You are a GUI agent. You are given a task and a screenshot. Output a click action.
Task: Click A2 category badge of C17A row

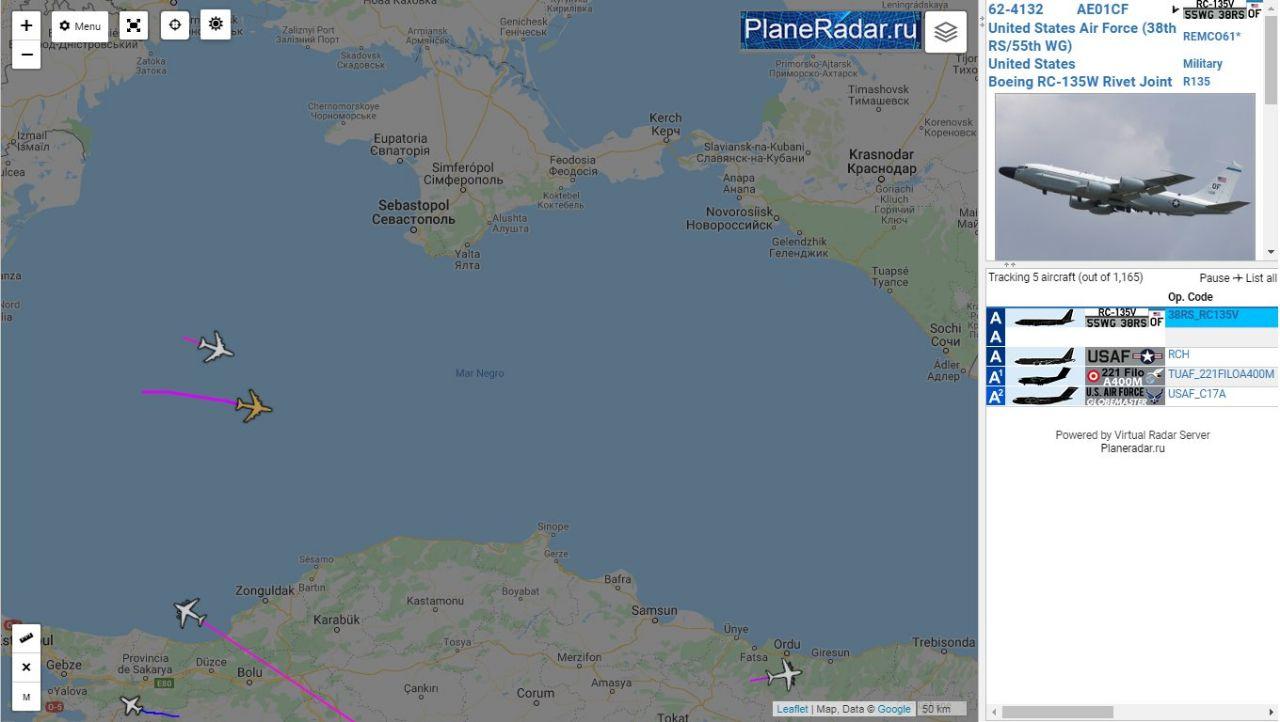point(996,396)
